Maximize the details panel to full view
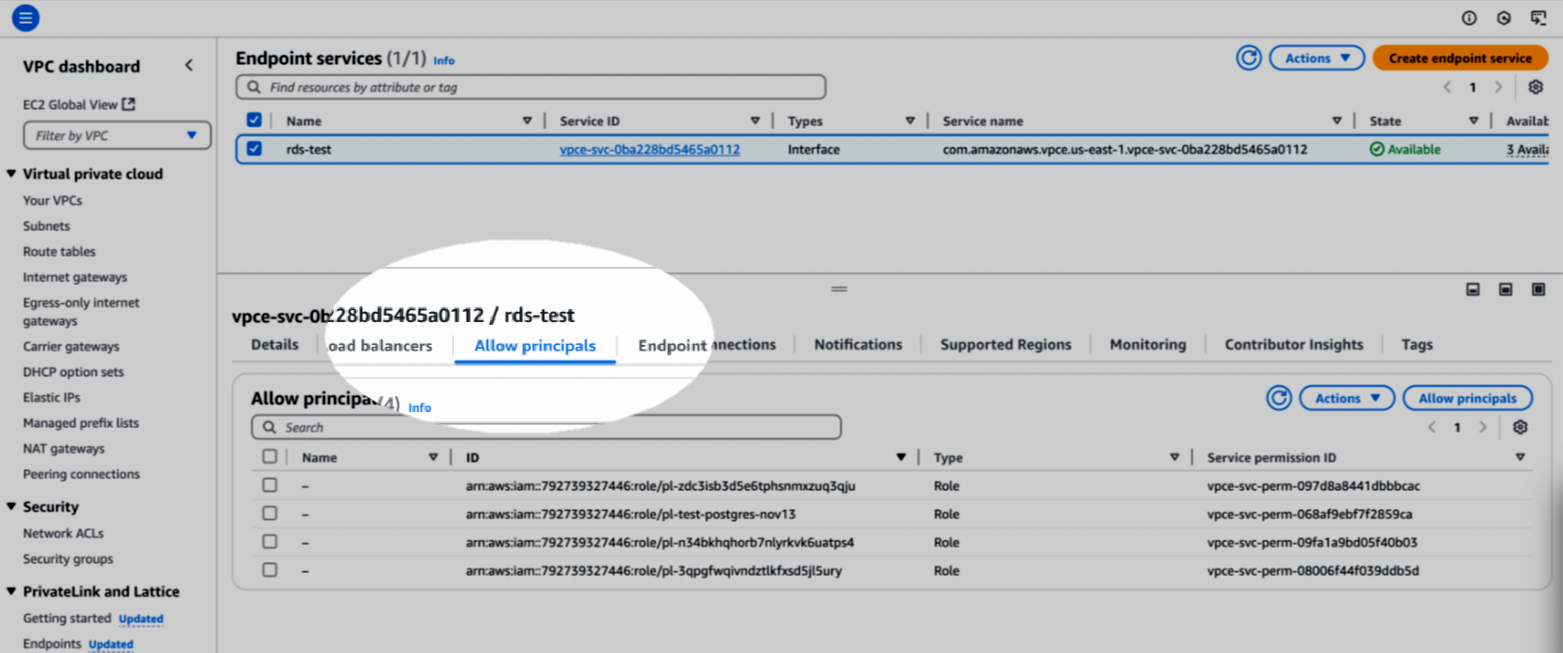This screenshot has height=653, width=1563. point(1538,289)
